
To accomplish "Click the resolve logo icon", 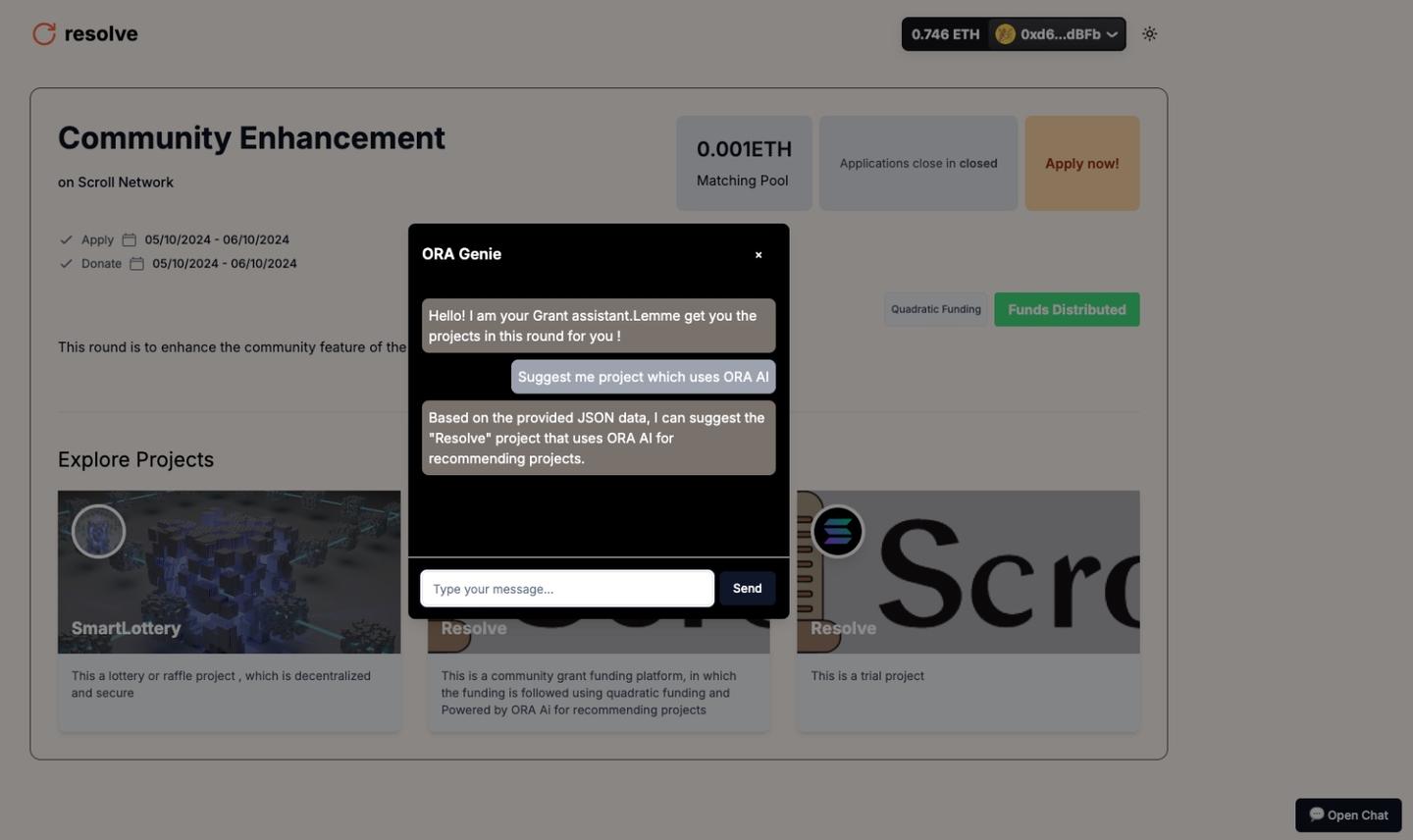I will click(44, 34).
